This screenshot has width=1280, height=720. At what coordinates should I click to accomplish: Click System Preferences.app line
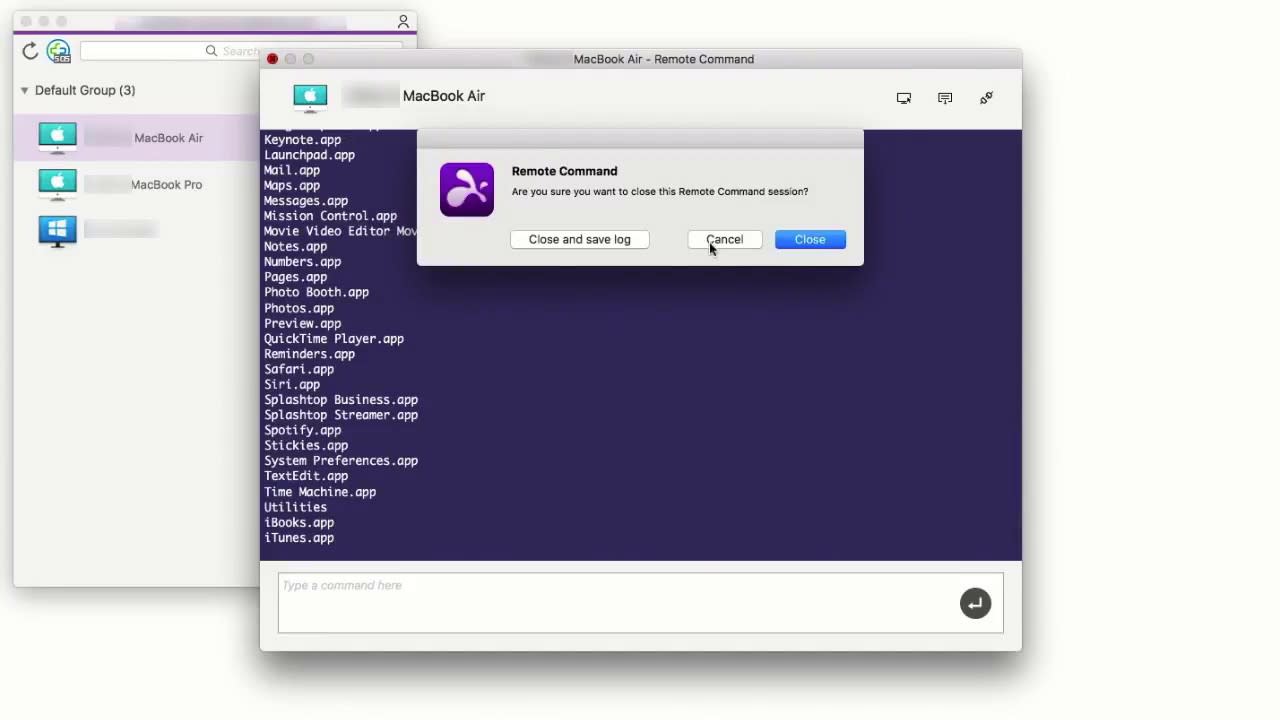341,461
